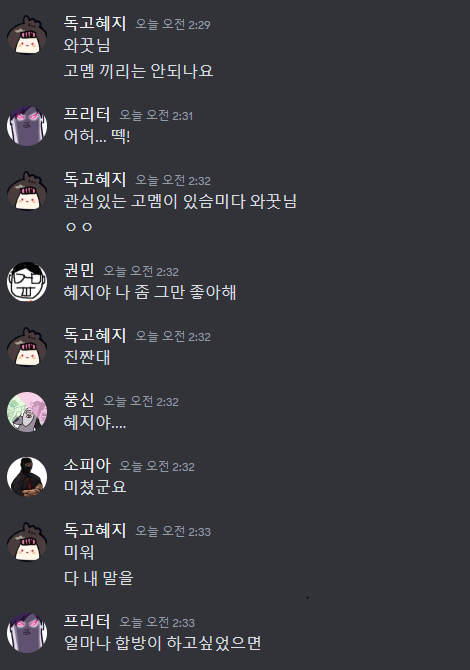Select the 독고혜지 username above "진짠대"
Screen dimensions: 470x670
95,335
